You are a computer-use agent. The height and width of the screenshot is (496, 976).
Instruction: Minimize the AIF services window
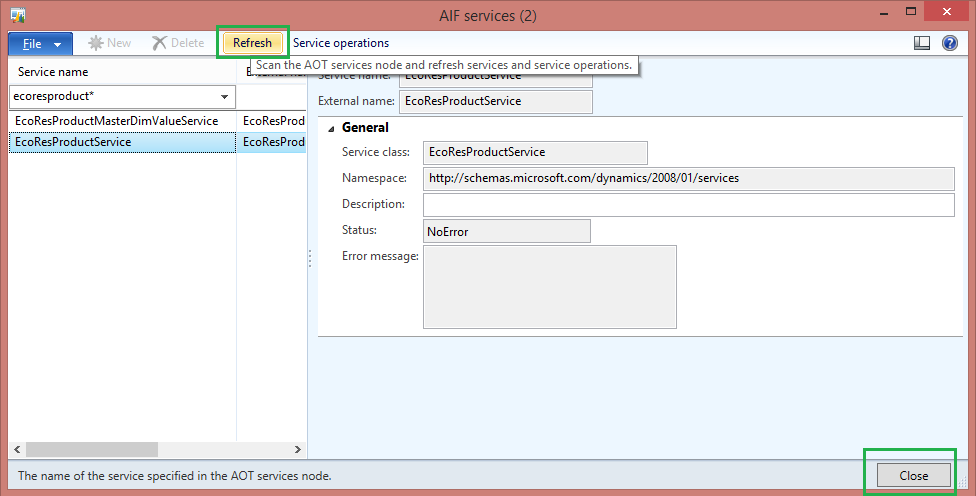pos(884,12)
